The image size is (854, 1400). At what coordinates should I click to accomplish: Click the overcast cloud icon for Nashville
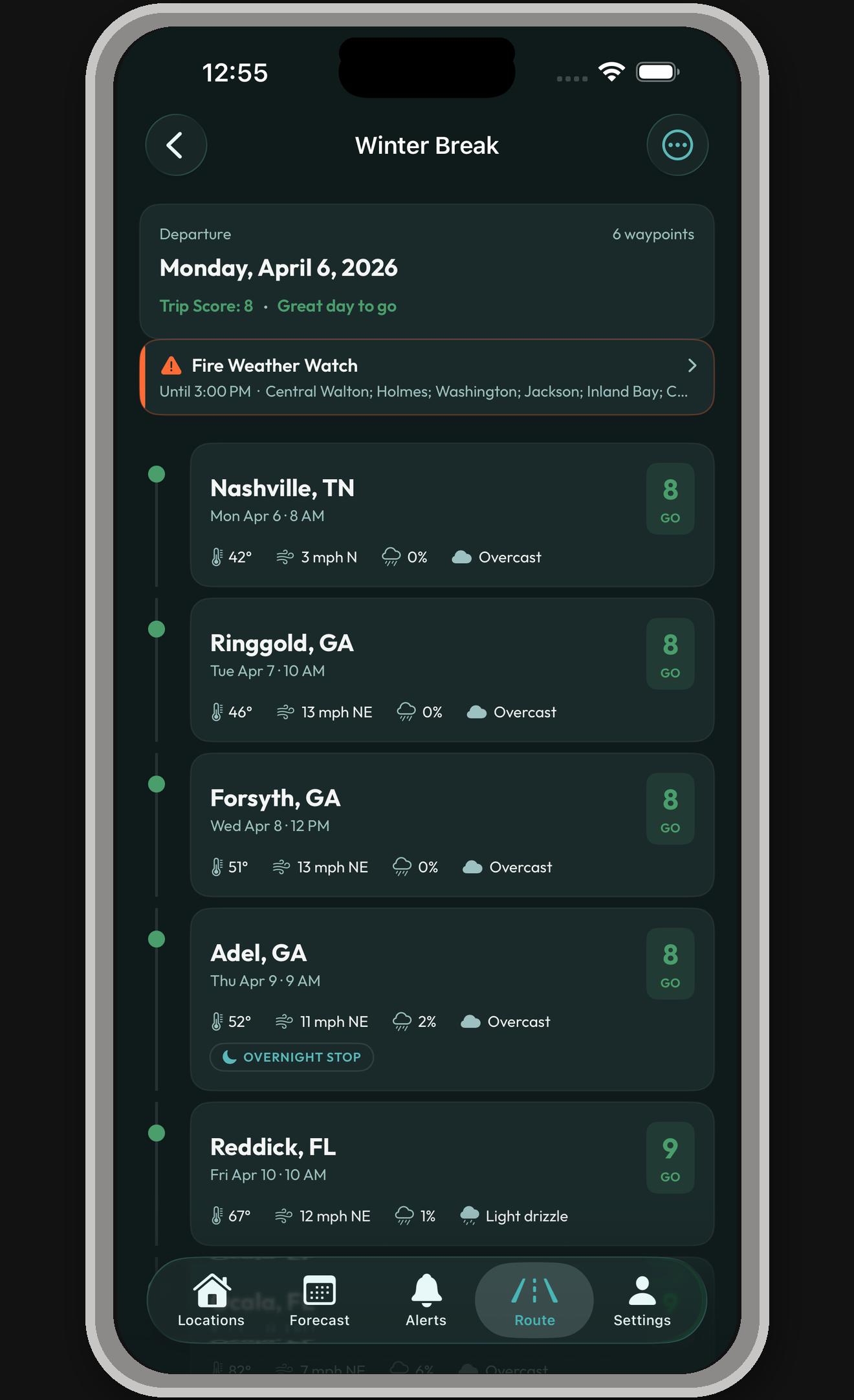[x=461, y=556]
